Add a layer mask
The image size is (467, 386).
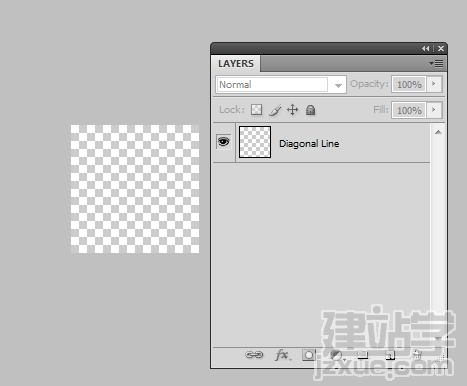[309, 355]
